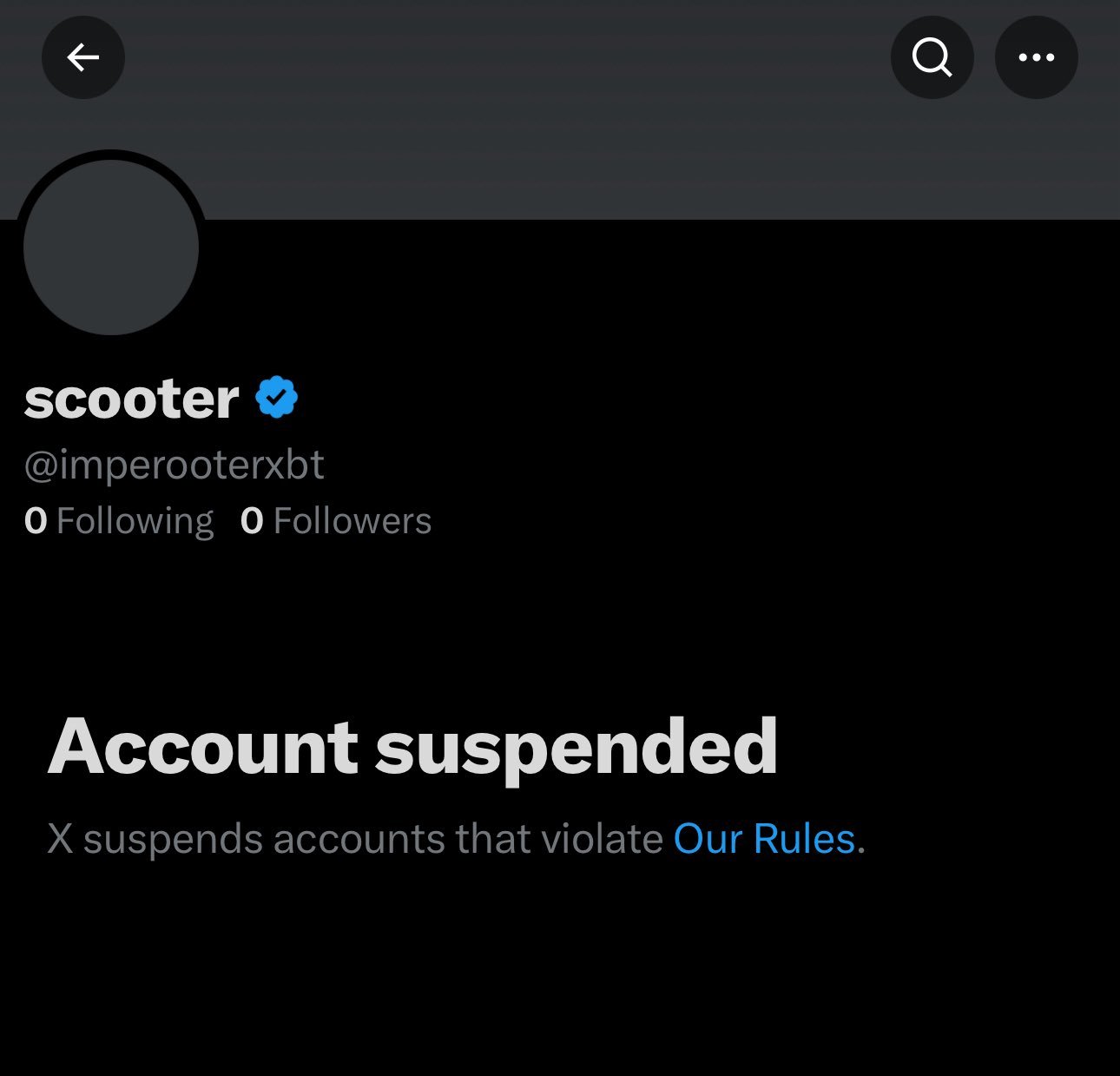Open the three-dot more options menu
This screenshot has width=1120, height=1076.
[x=1036, y=57]
